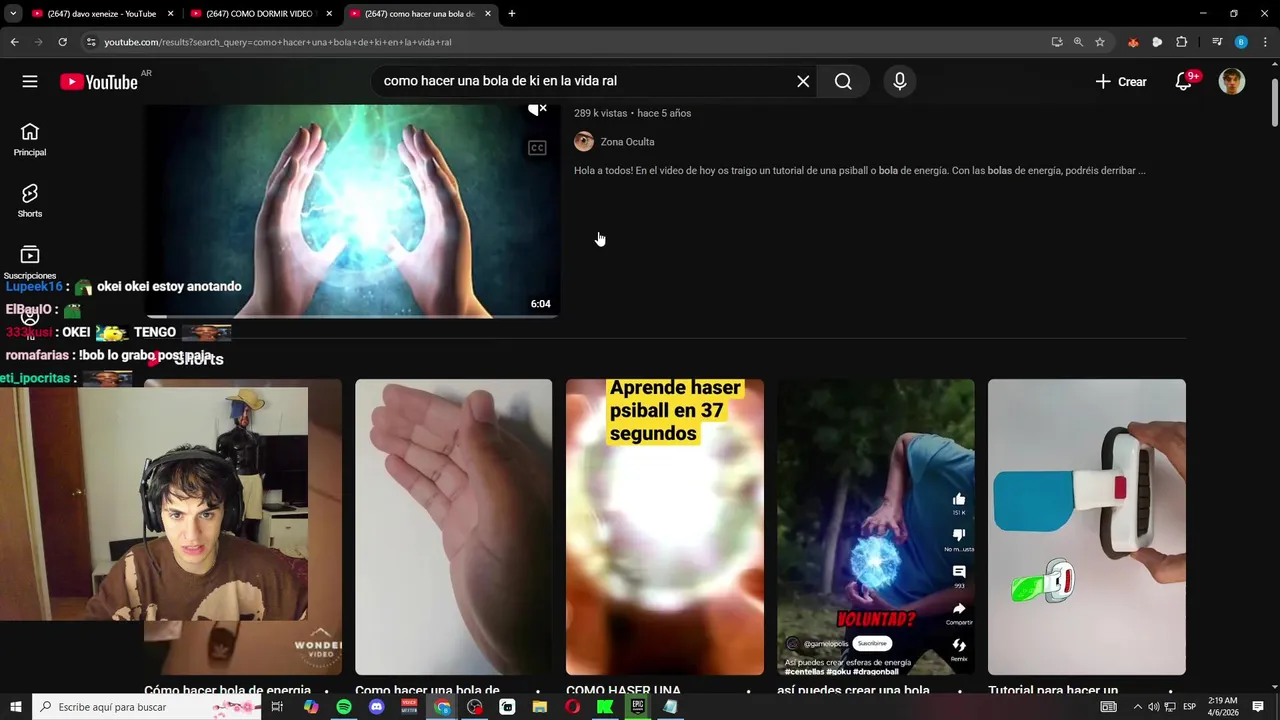Viewport: 1280px width, 720px height.
Task: Go back to previous page
Action: point(14,42)
